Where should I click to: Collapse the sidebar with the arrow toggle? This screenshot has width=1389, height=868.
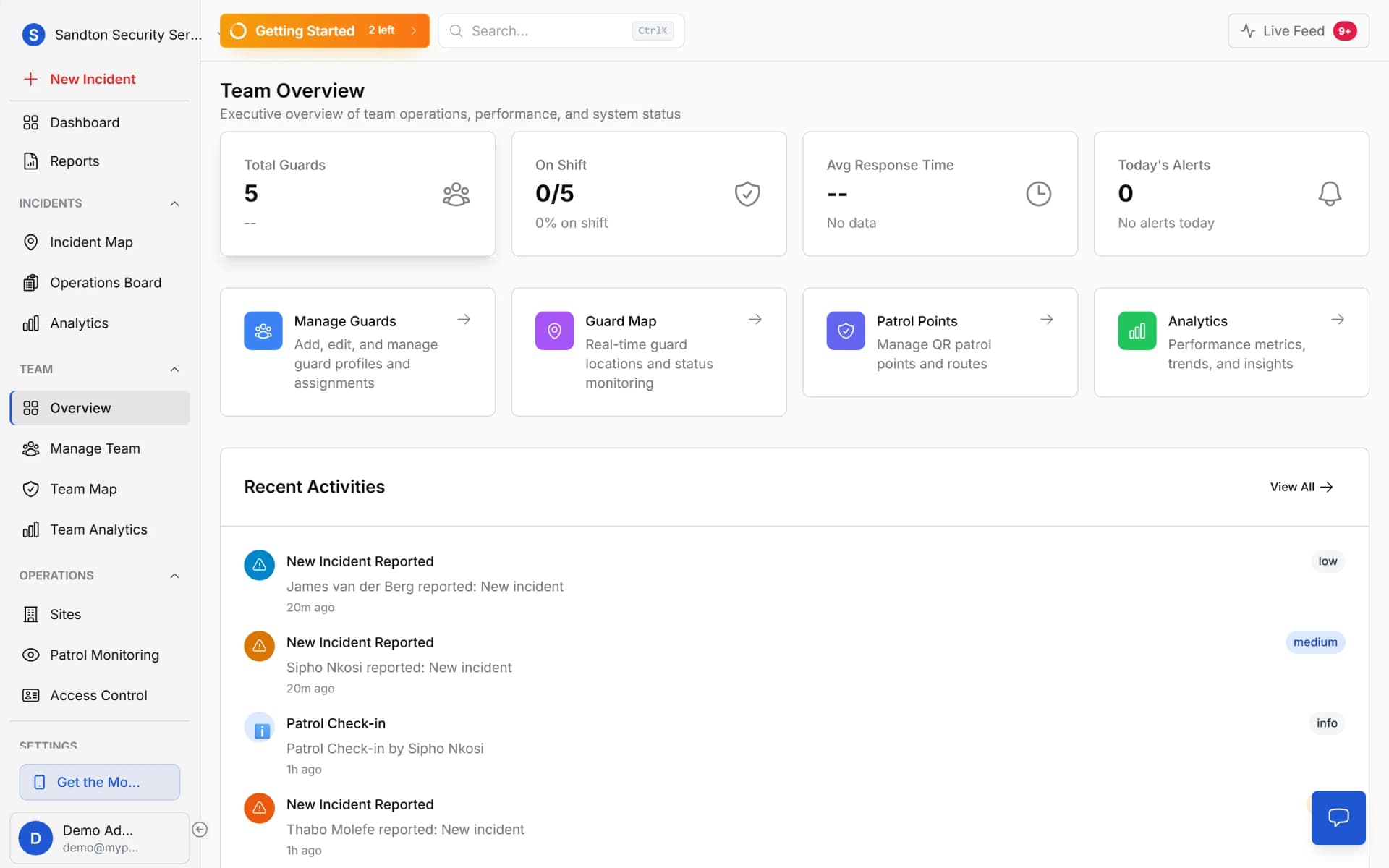[200, 829]
